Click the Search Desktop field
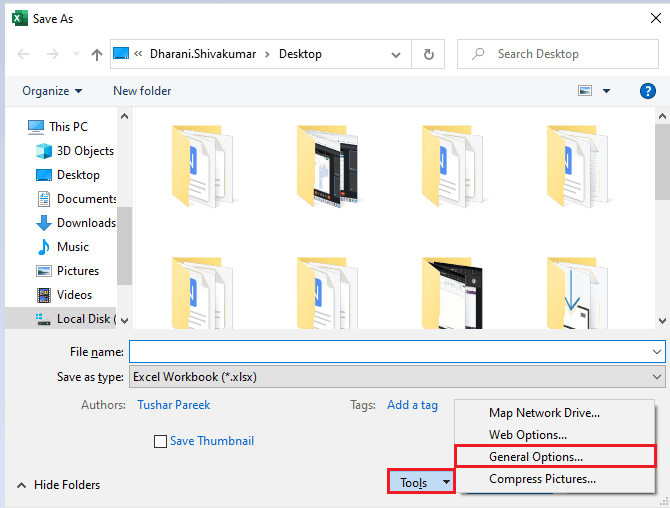Viewport: 670px width, 508px height. (558, 54)
